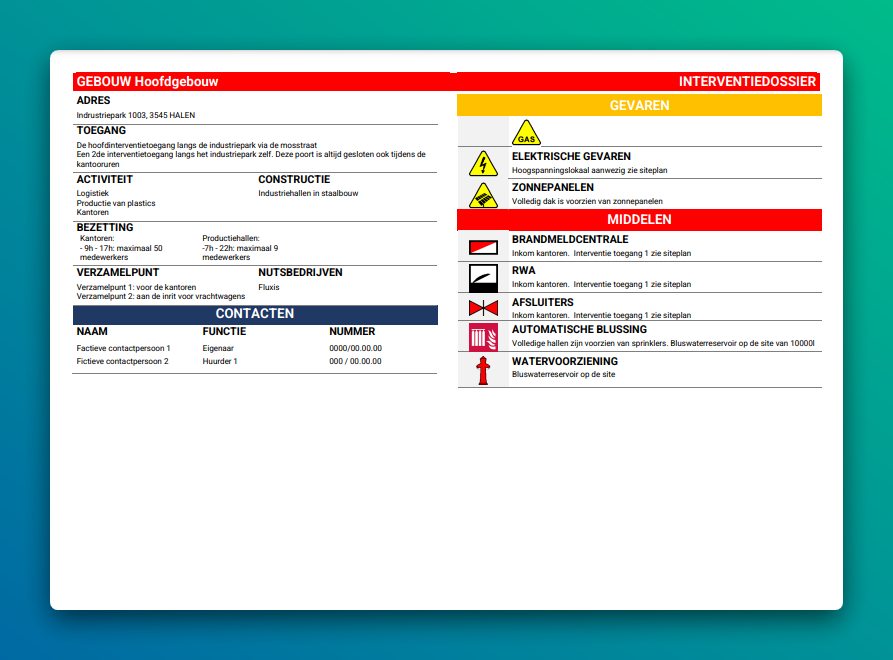Click the Fluxis utility company entry
The image size is (893, 660).
click(269, 287)
